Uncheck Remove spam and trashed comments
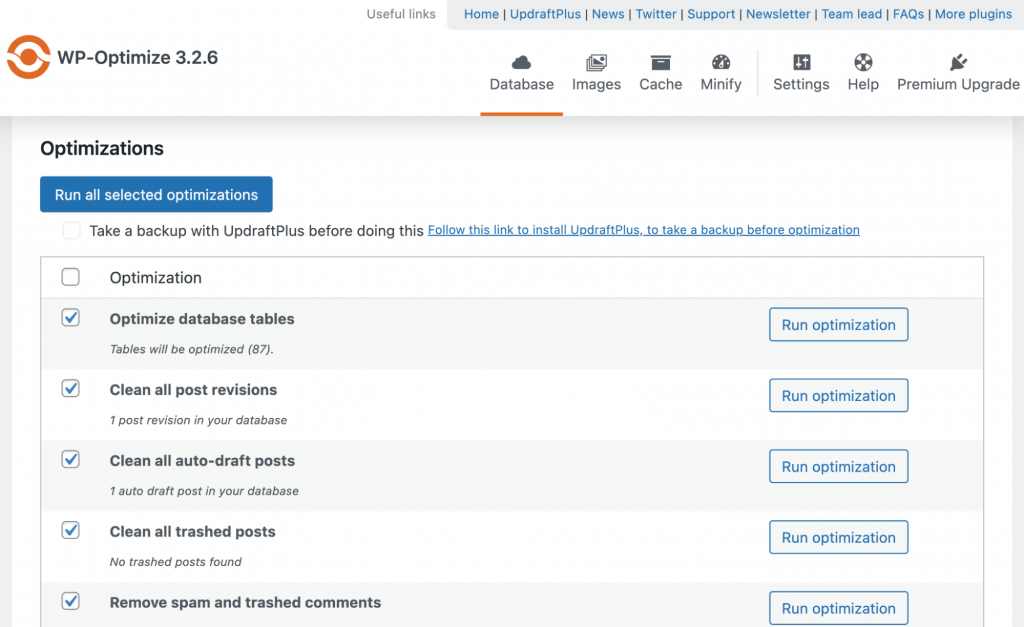This screenshot has width=1024, height=627. point(70,601)
